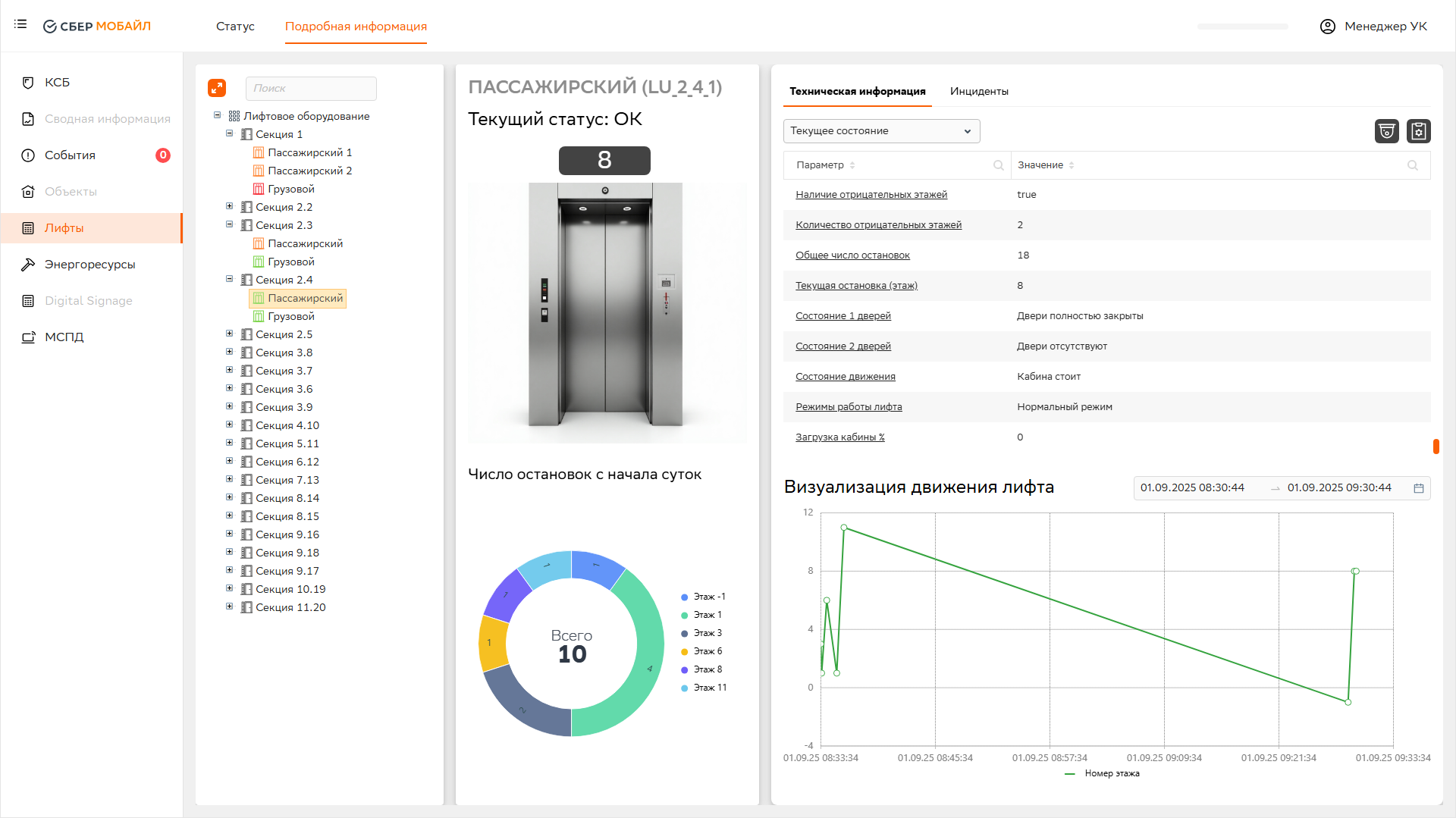Open calendar icon in date range
The width and height of the screenshot is (1456, 818).
[1418, 488]
